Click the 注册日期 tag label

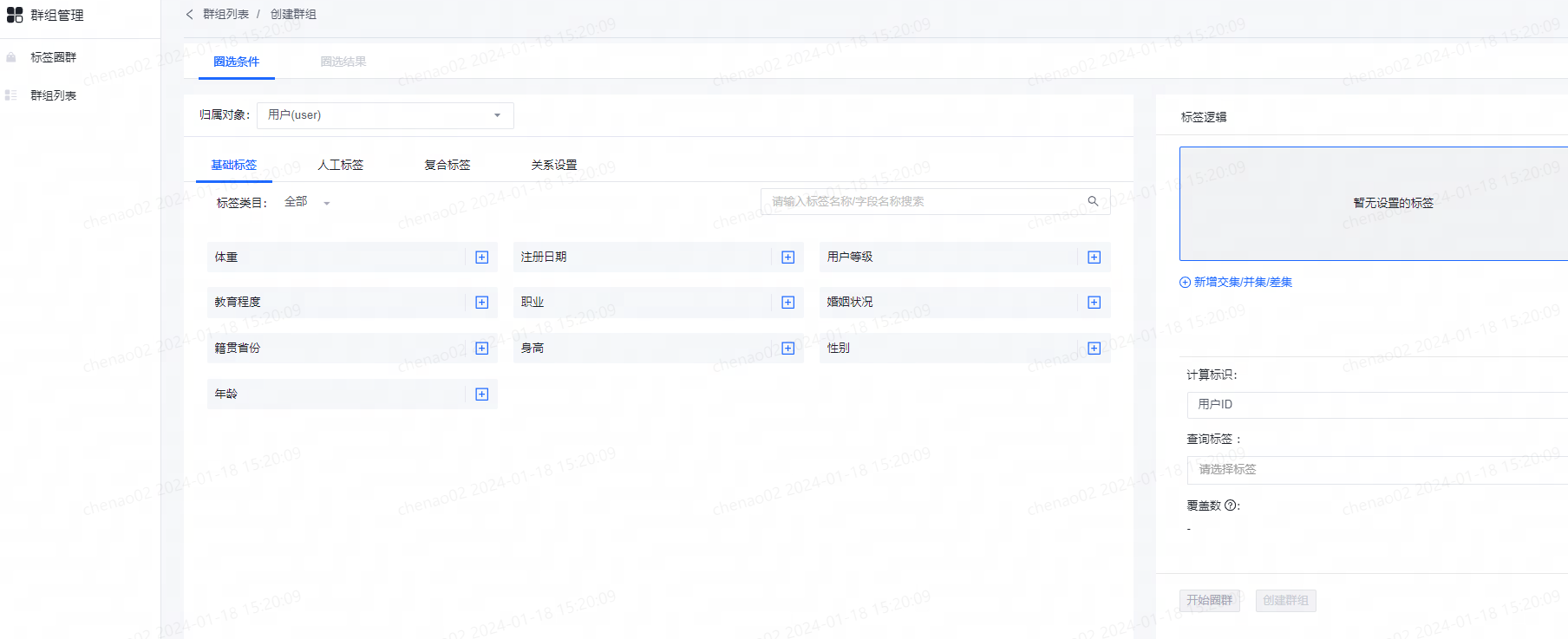[x=544, y=258]
